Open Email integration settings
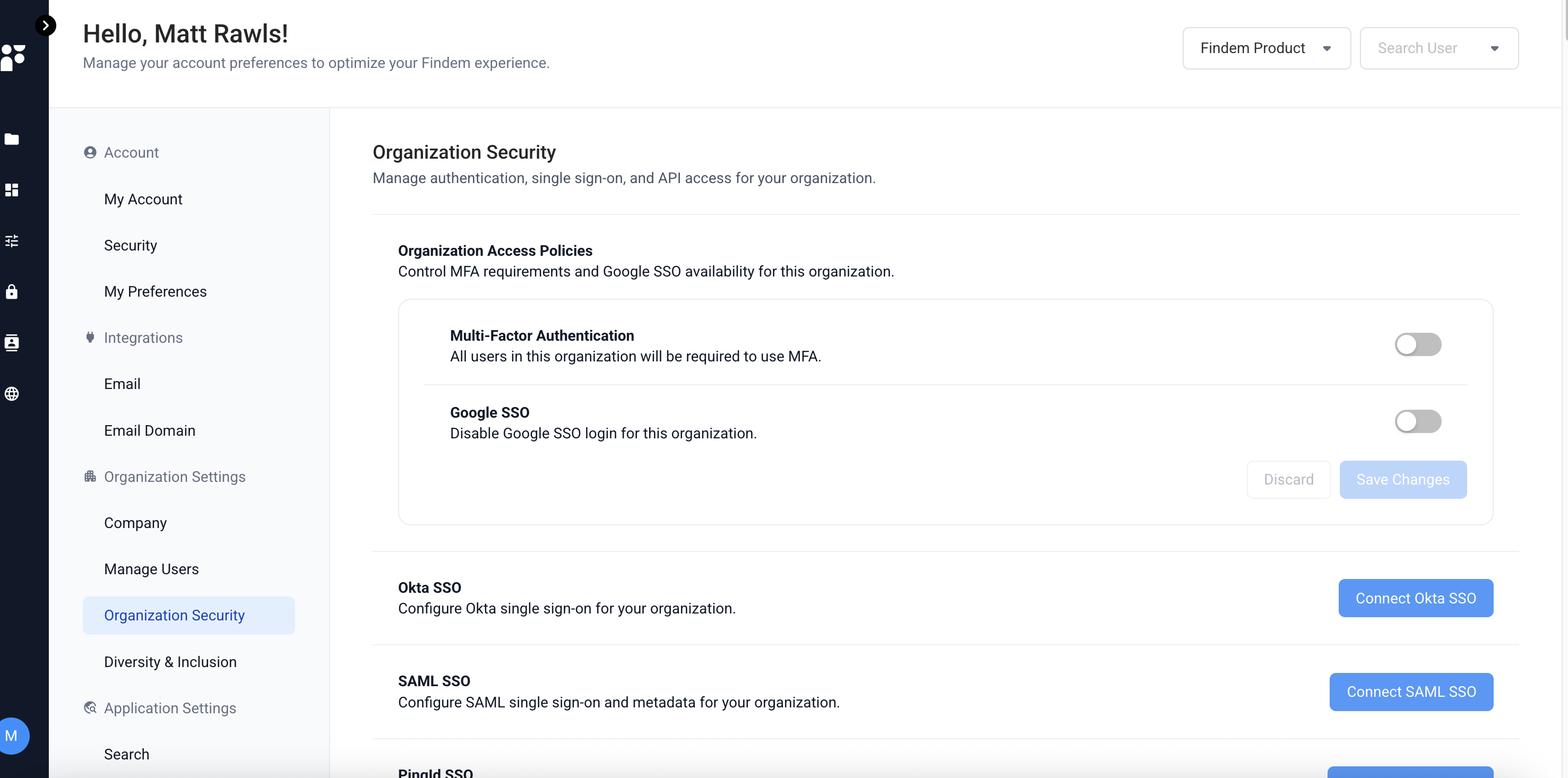The image size is (1568, 778). pos(122,384)
